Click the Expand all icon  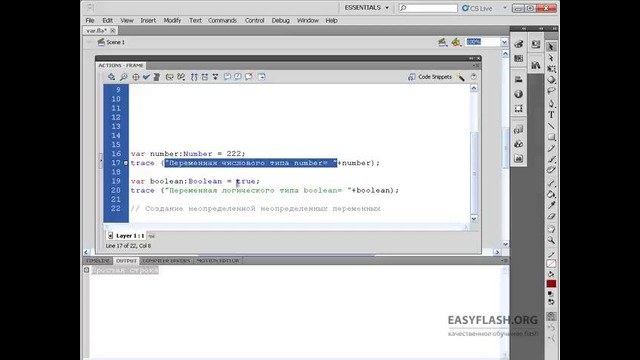[215, 77]
